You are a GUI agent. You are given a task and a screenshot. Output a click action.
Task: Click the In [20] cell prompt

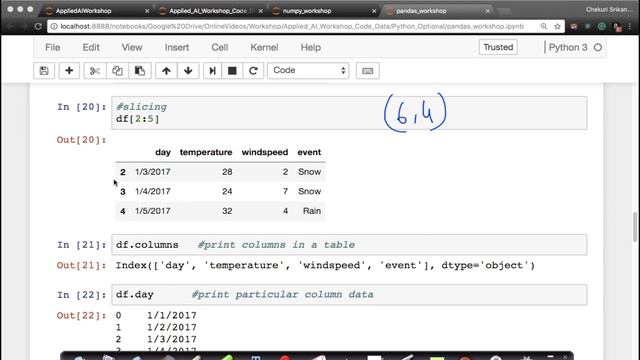click(81, 107)
